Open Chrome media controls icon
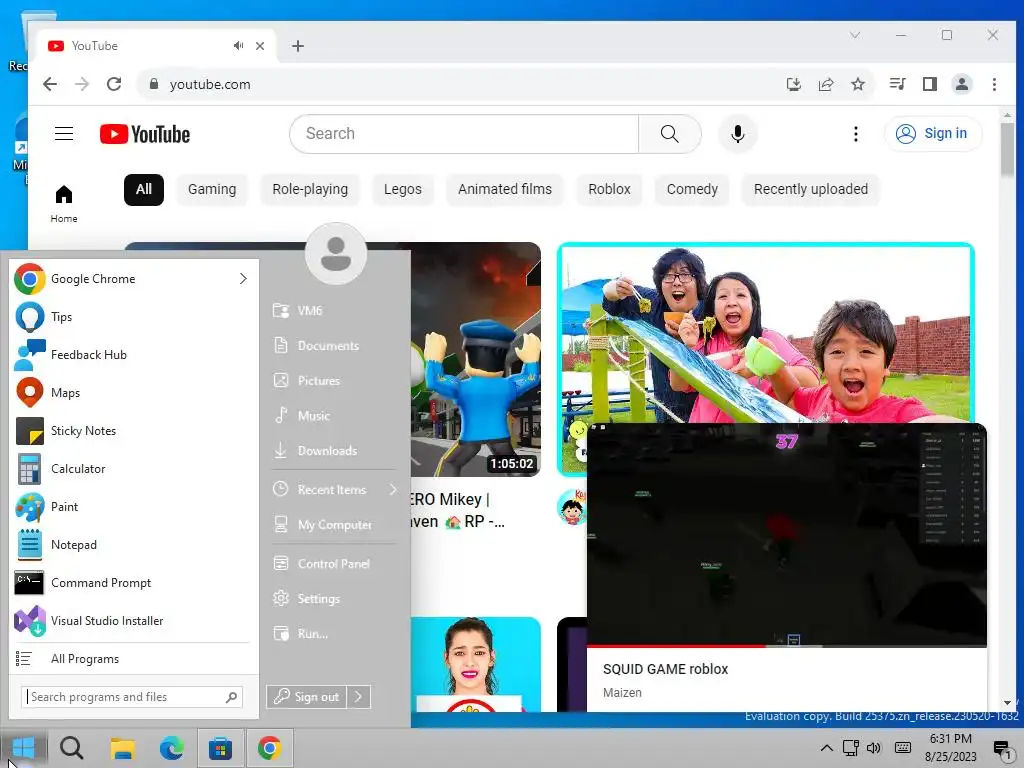Image resolution: width=1024 pixels, height=768 pixels. pos(897,84)
